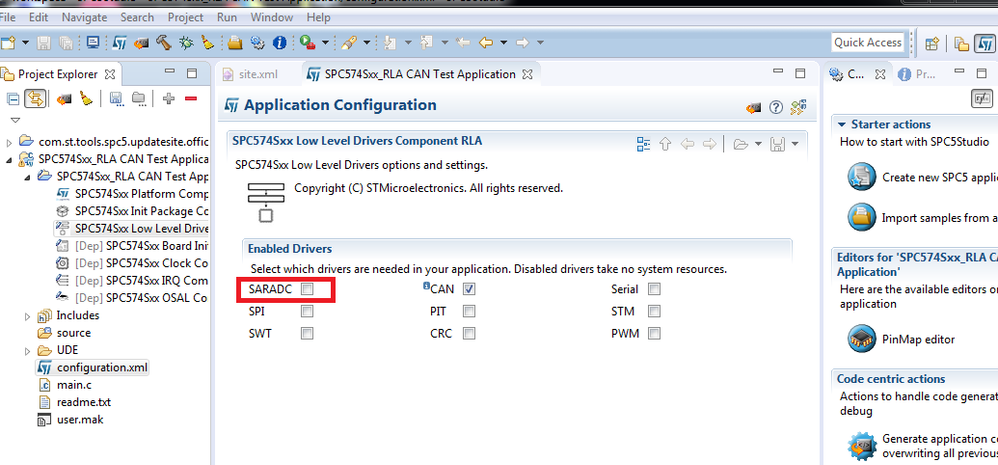Click the Open Perspective icon

click(932, 43)
